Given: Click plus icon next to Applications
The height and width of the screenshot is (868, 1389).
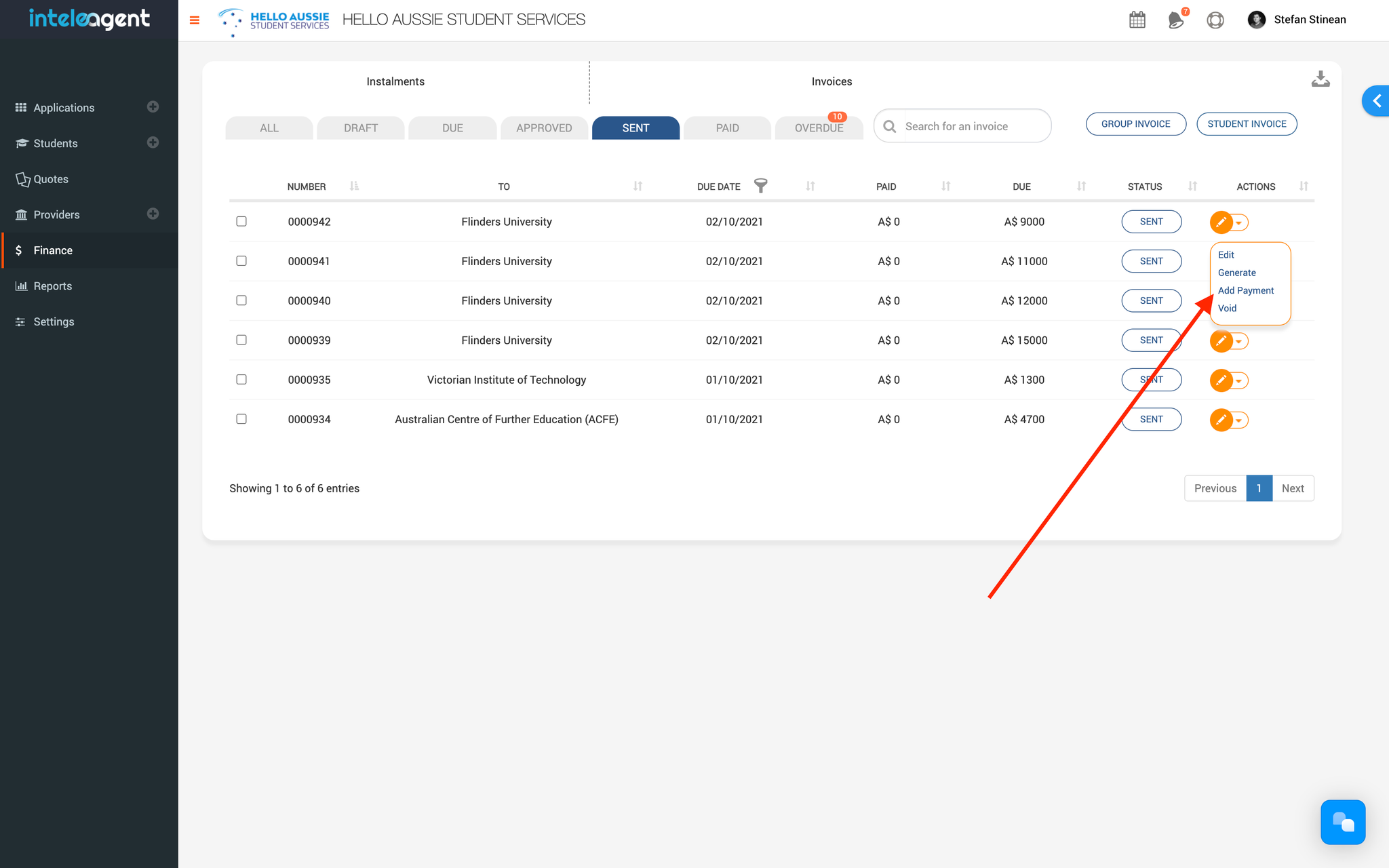Looking at the screenshot, I should [x=153, y=107].
